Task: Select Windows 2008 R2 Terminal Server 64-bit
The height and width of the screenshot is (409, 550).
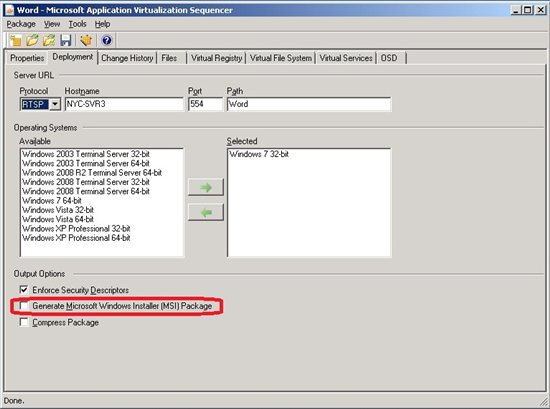Action: pyautogui.click(x=92, y=173)
